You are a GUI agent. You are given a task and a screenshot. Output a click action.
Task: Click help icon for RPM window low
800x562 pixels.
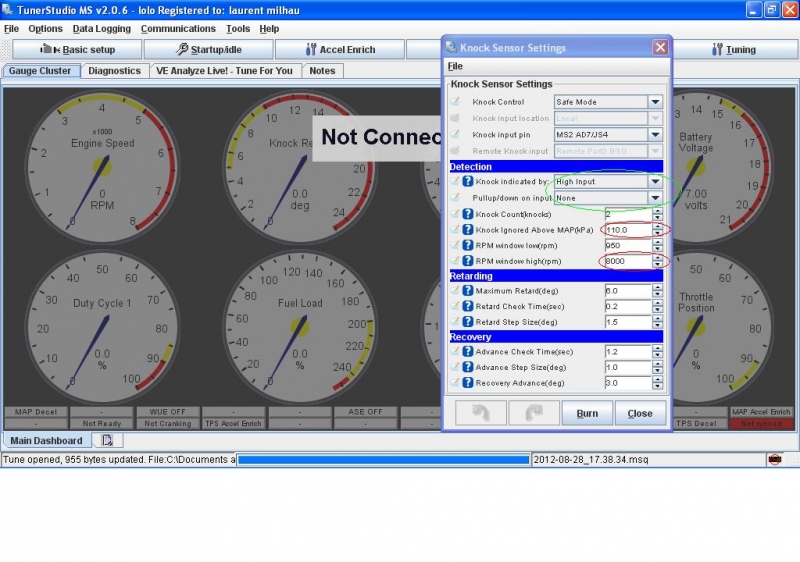(x=467, y=245)
